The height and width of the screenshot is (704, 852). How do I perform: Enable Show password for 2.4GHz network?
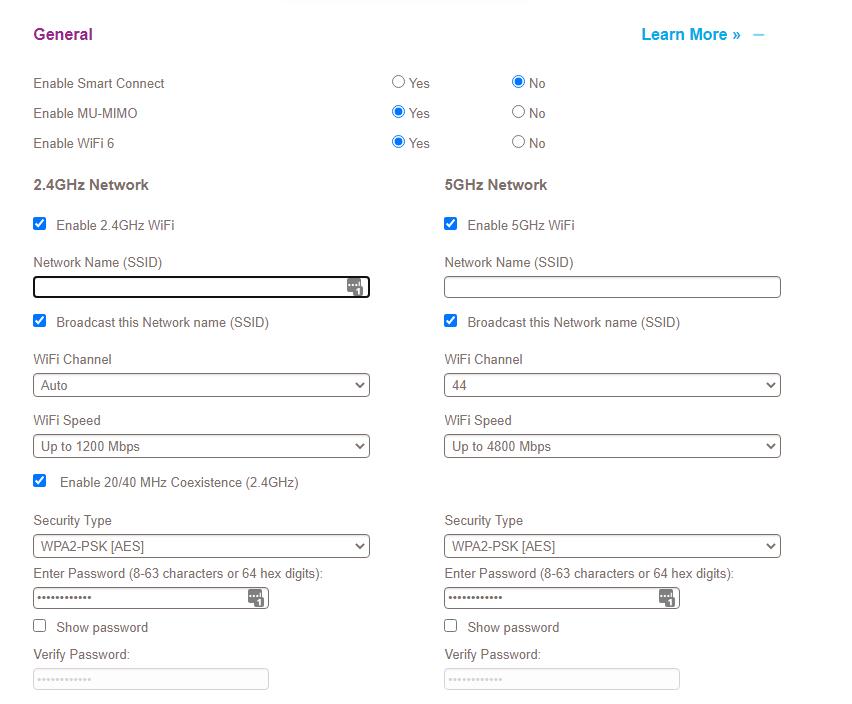point(40,626)
